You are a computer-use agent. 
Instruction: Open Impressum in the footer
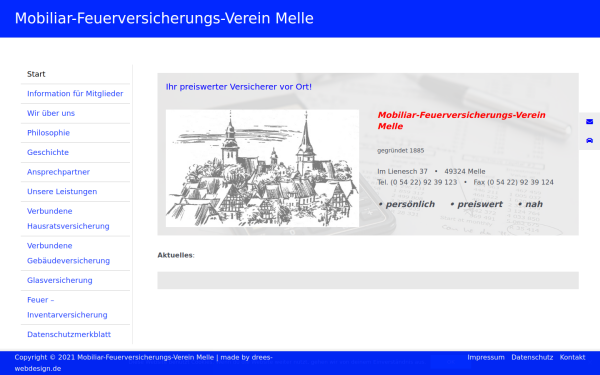pos(486,357)
